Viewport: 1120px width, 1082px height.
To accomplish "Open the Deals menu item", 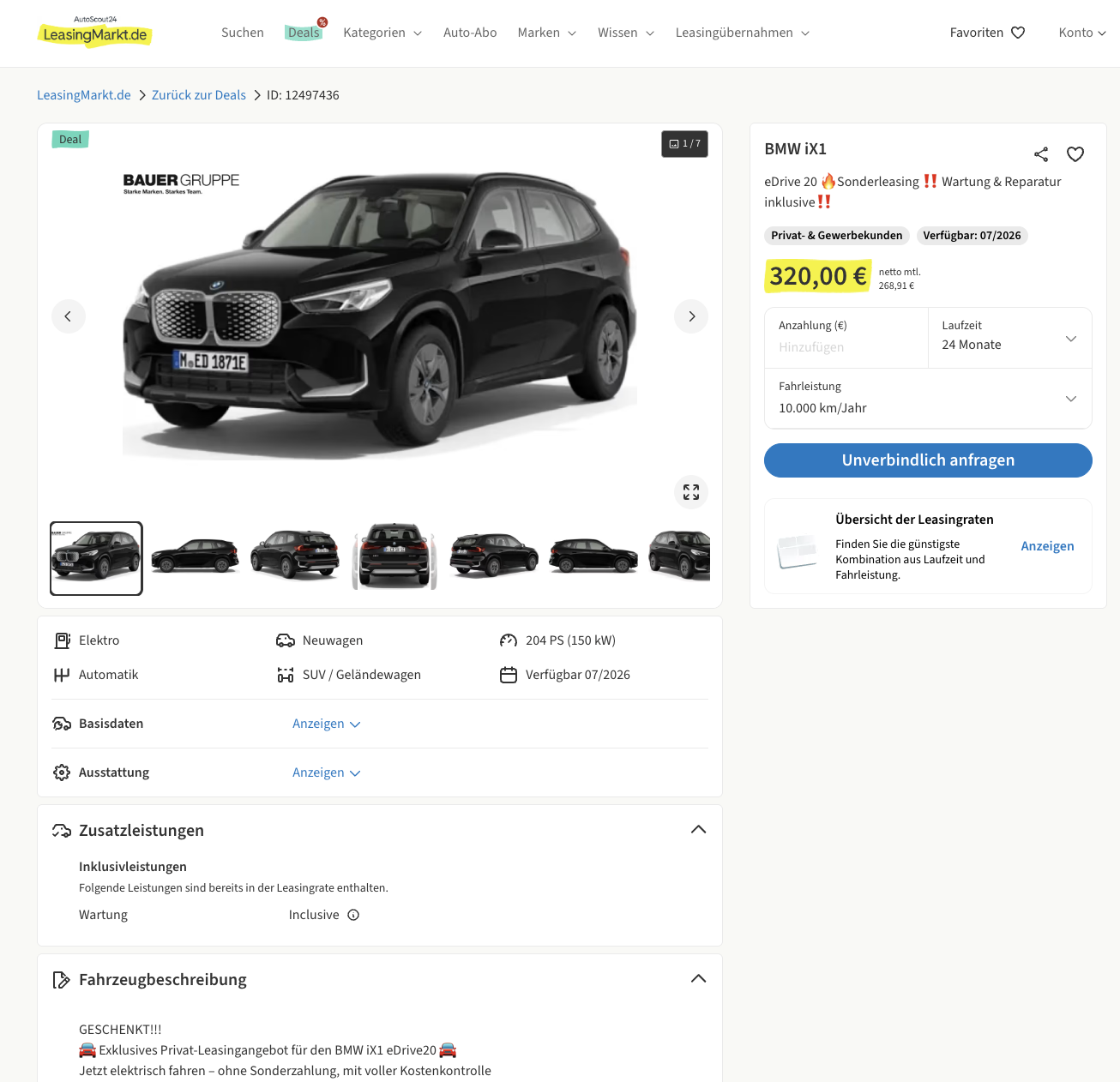I will tap(304, 33).
